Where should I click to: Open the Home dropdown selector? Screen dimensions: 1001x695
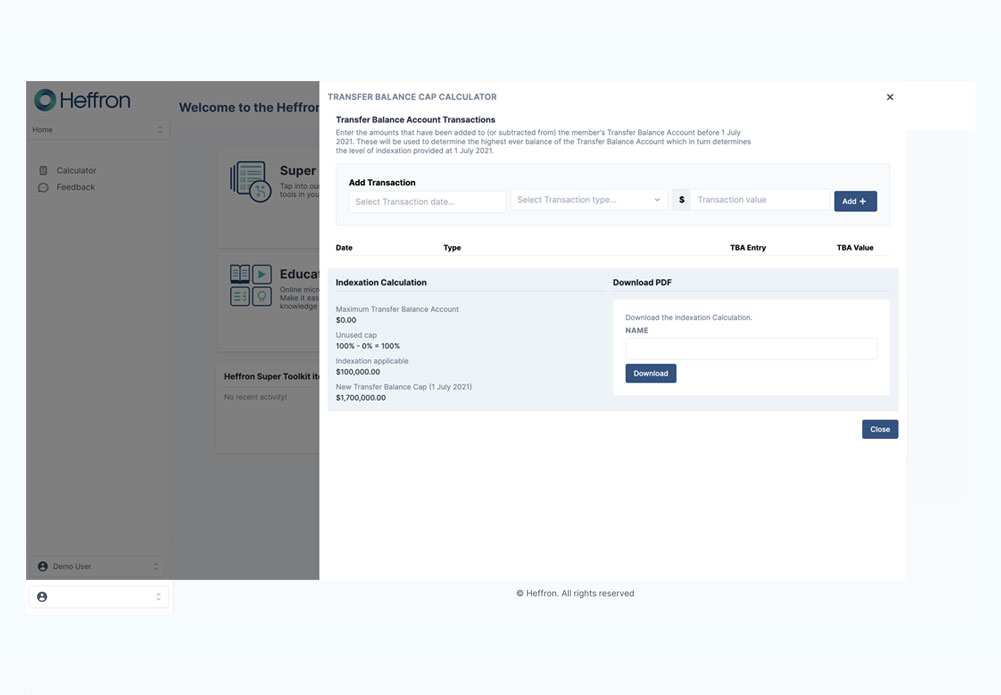click(98, 130)
